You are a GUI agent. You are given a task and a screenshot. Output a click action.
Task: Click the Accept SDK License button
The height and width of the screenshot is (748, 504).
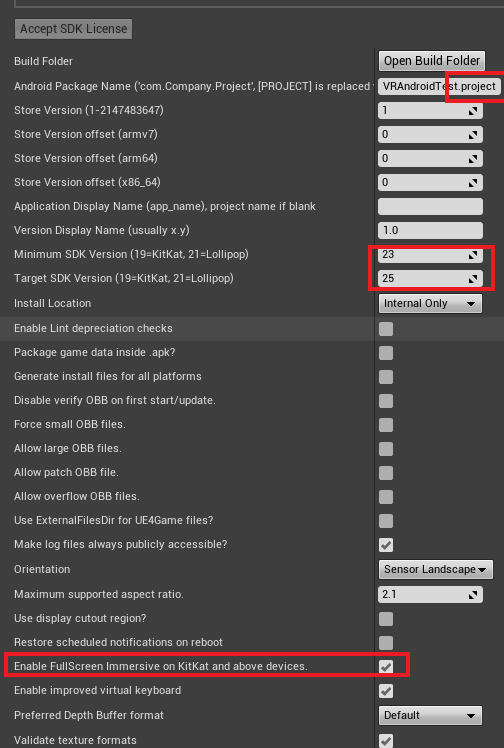click(x=73, y=29)
